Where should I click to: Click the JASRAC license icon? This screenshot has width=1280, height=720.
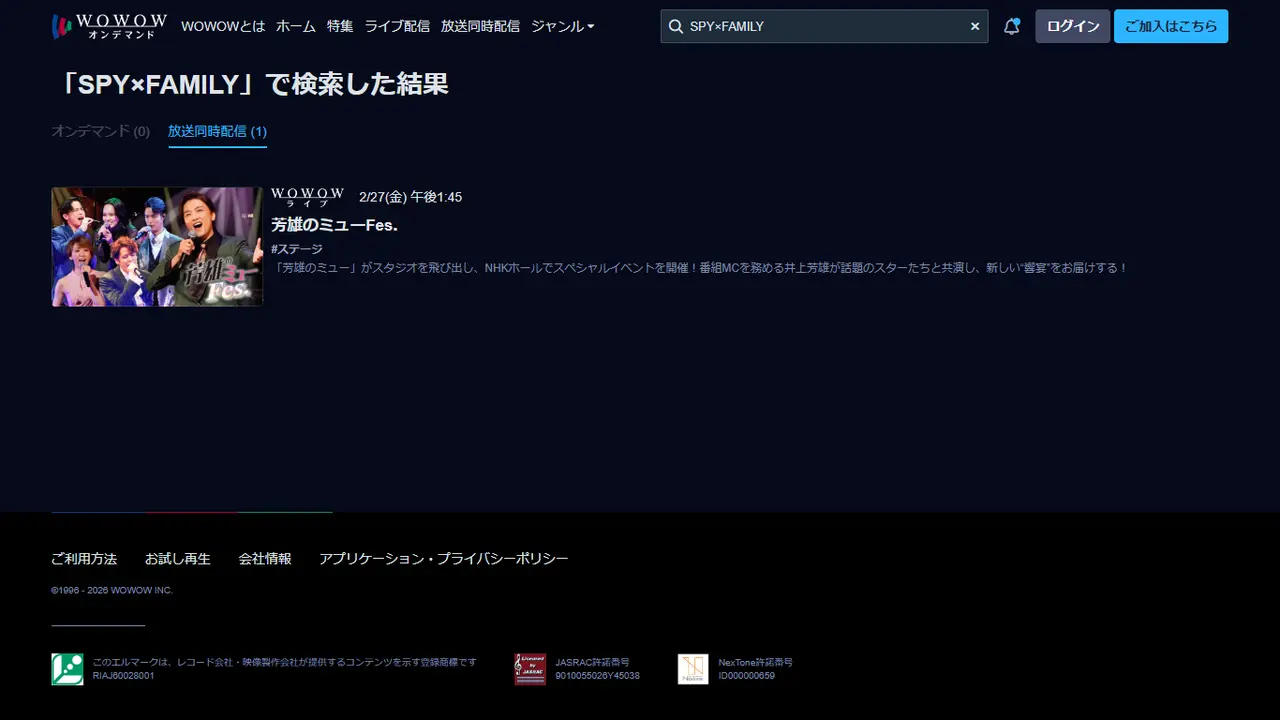530,669
